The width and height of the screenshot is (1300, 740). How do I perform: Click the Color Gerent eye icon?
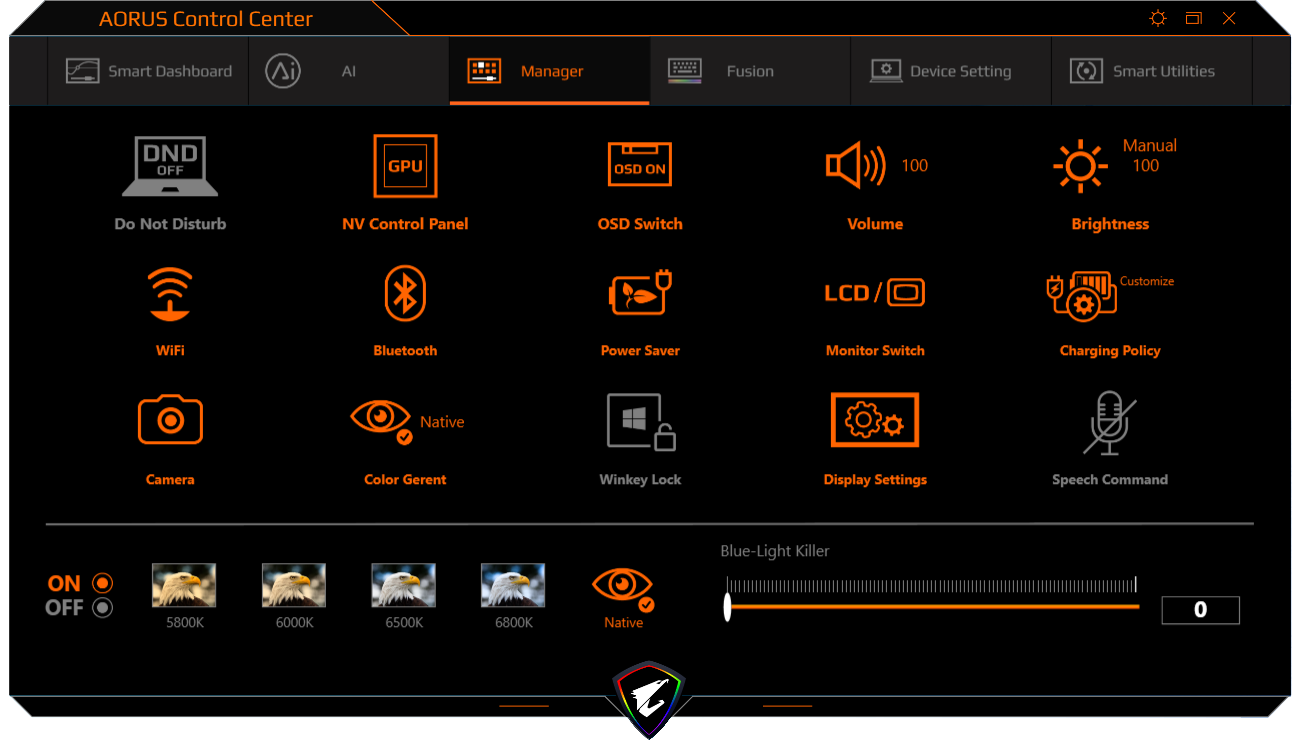tap(382, 421)
